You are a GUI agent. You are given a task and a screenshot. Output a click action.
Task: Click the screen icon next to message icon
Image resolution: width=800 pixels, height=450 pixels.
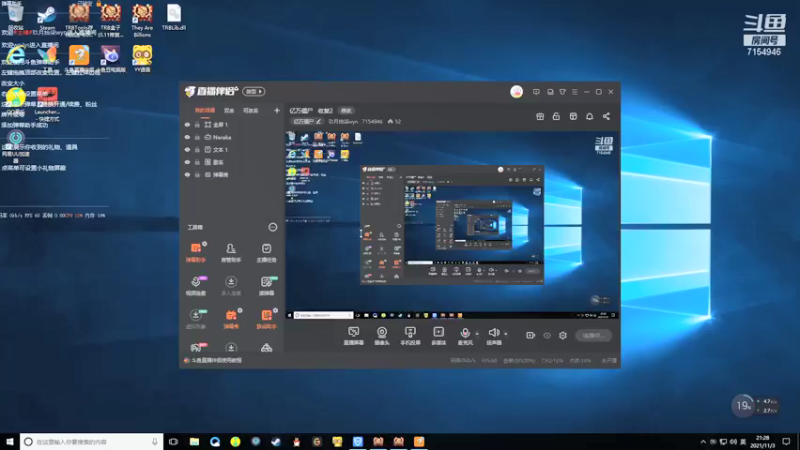550,92
